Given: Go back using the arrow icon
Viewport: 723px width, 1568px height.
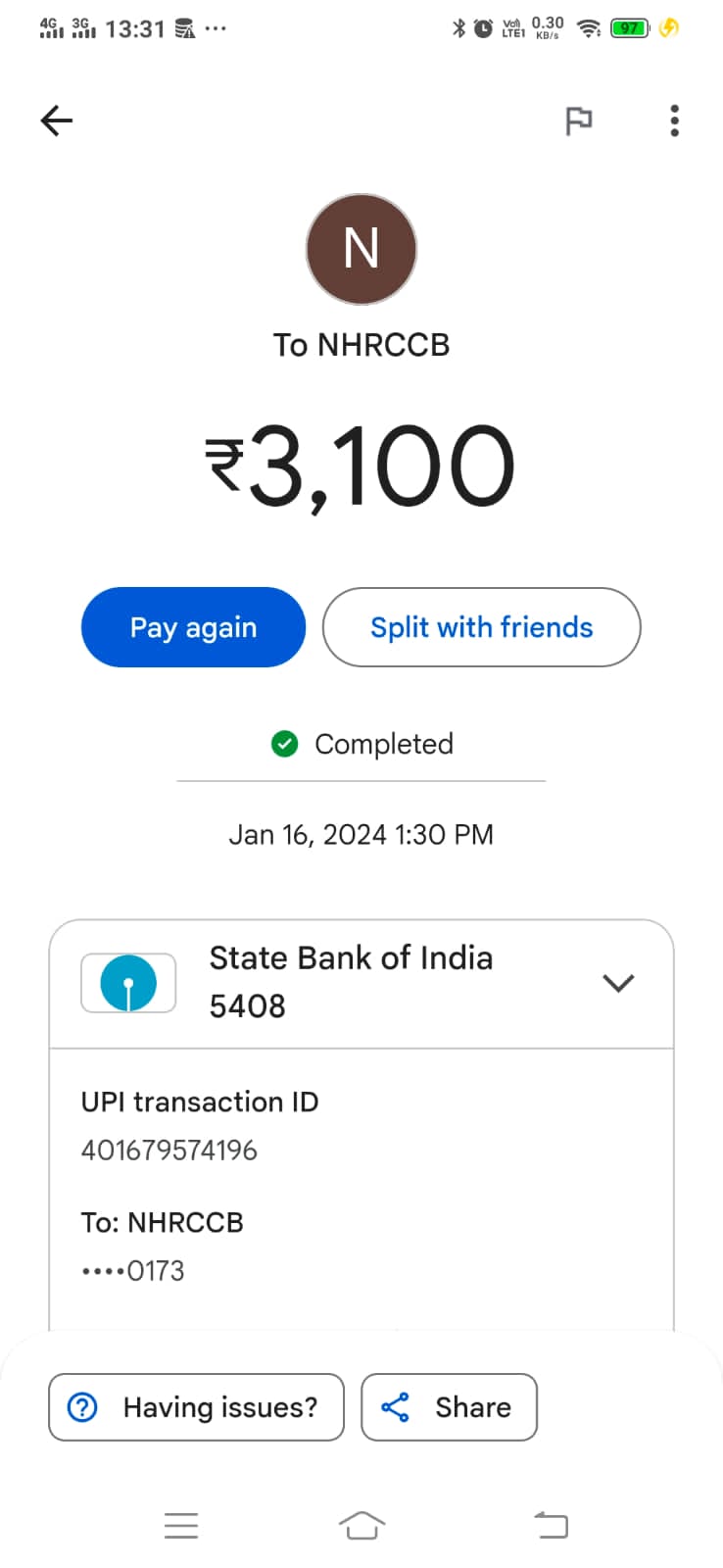Looking at the screenshot, I should (57, 121).
